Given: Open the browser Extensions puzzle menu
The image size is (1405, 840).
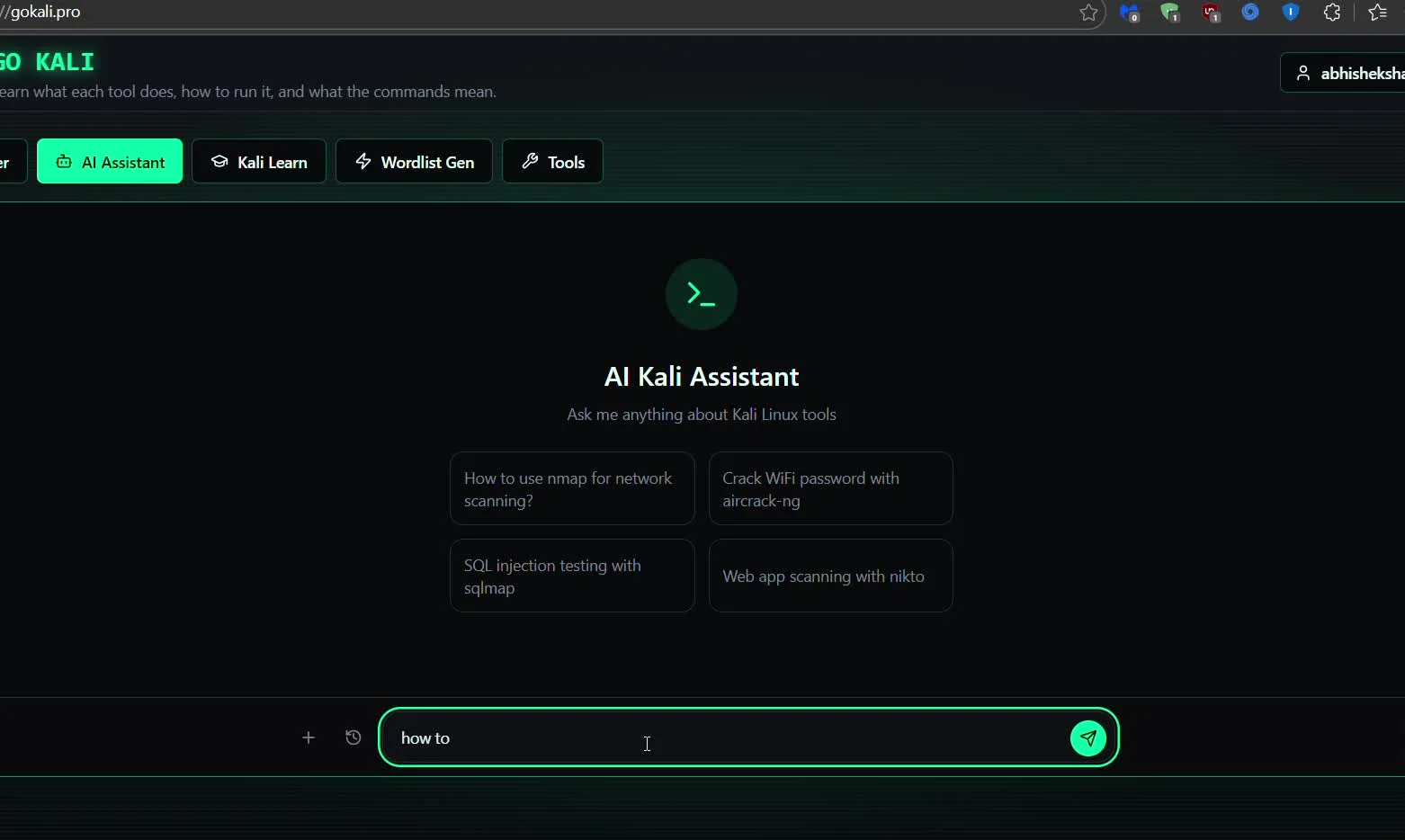Looking at the screenshot, I should (x=1332, y=13).
